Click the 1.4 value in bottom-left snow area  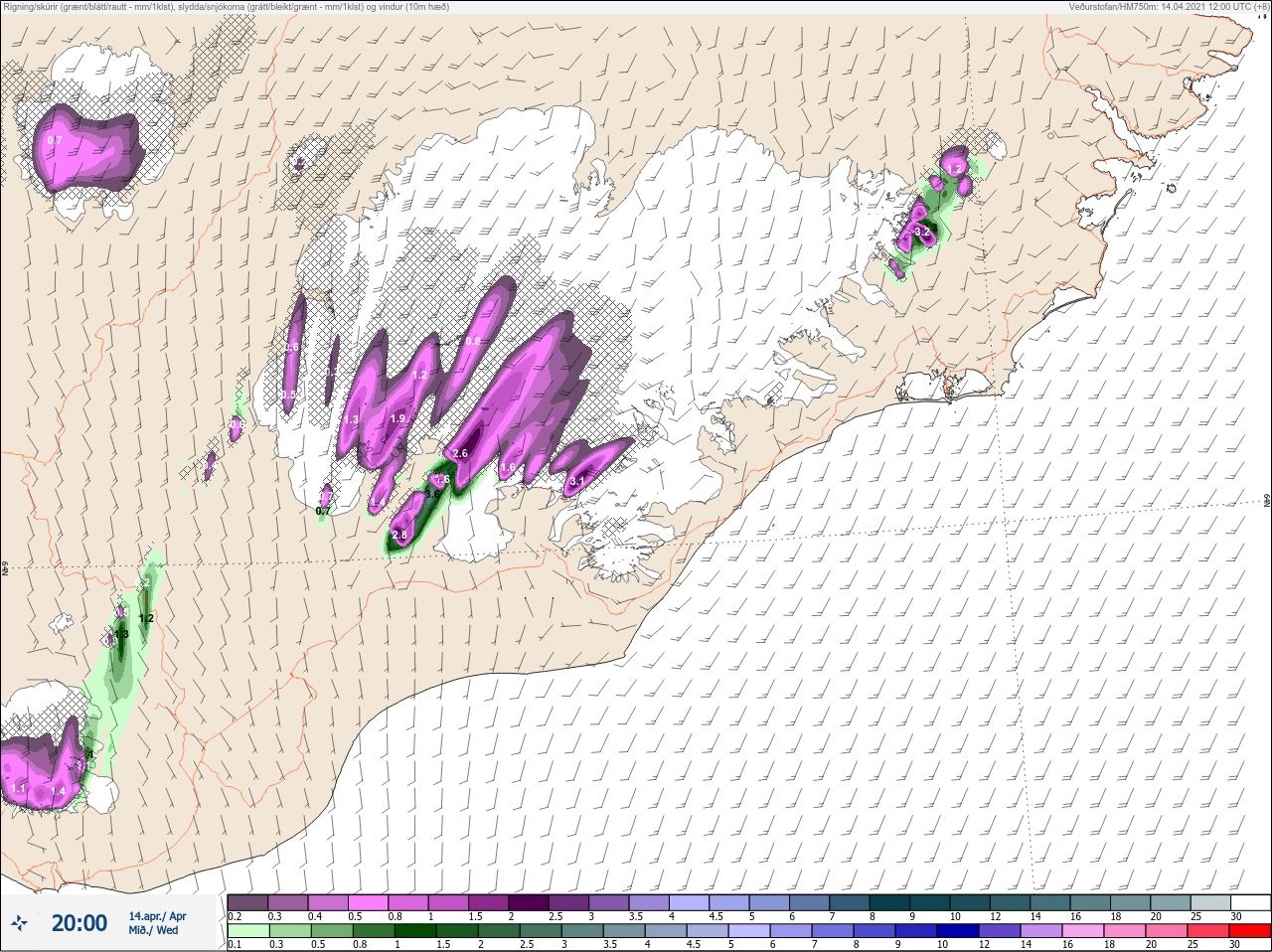tap(58, 791)
